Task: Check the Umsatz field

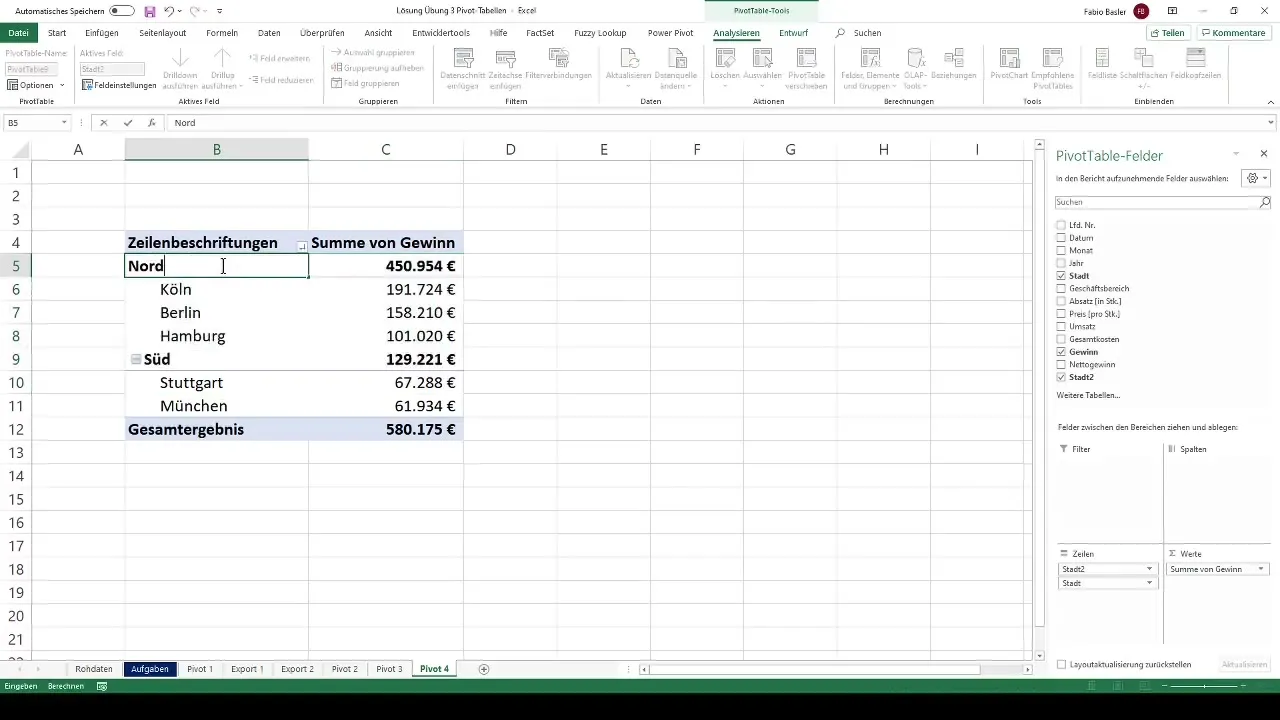Action: 1061,327
